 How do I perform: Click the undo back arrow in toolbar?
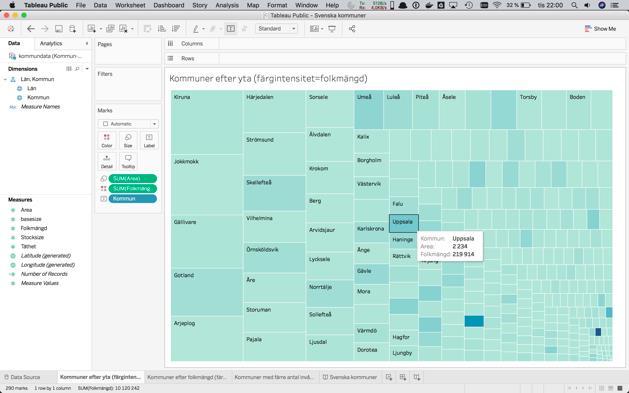coord(31,29)
